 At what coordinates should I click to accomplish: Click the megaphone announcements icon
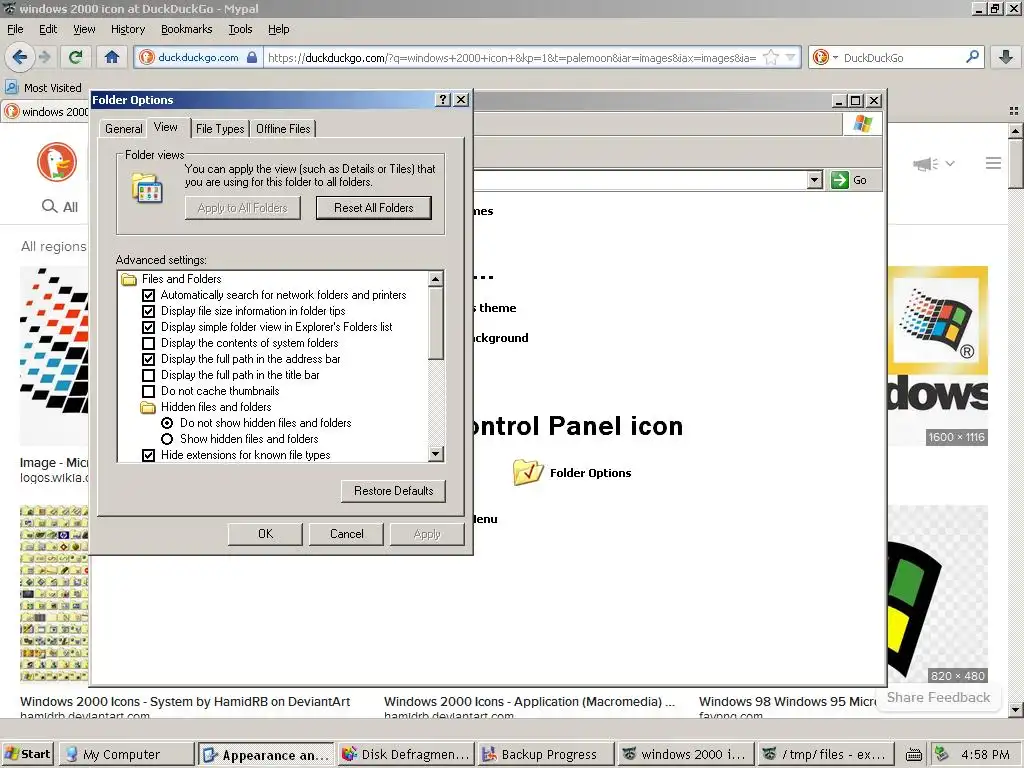925,164
